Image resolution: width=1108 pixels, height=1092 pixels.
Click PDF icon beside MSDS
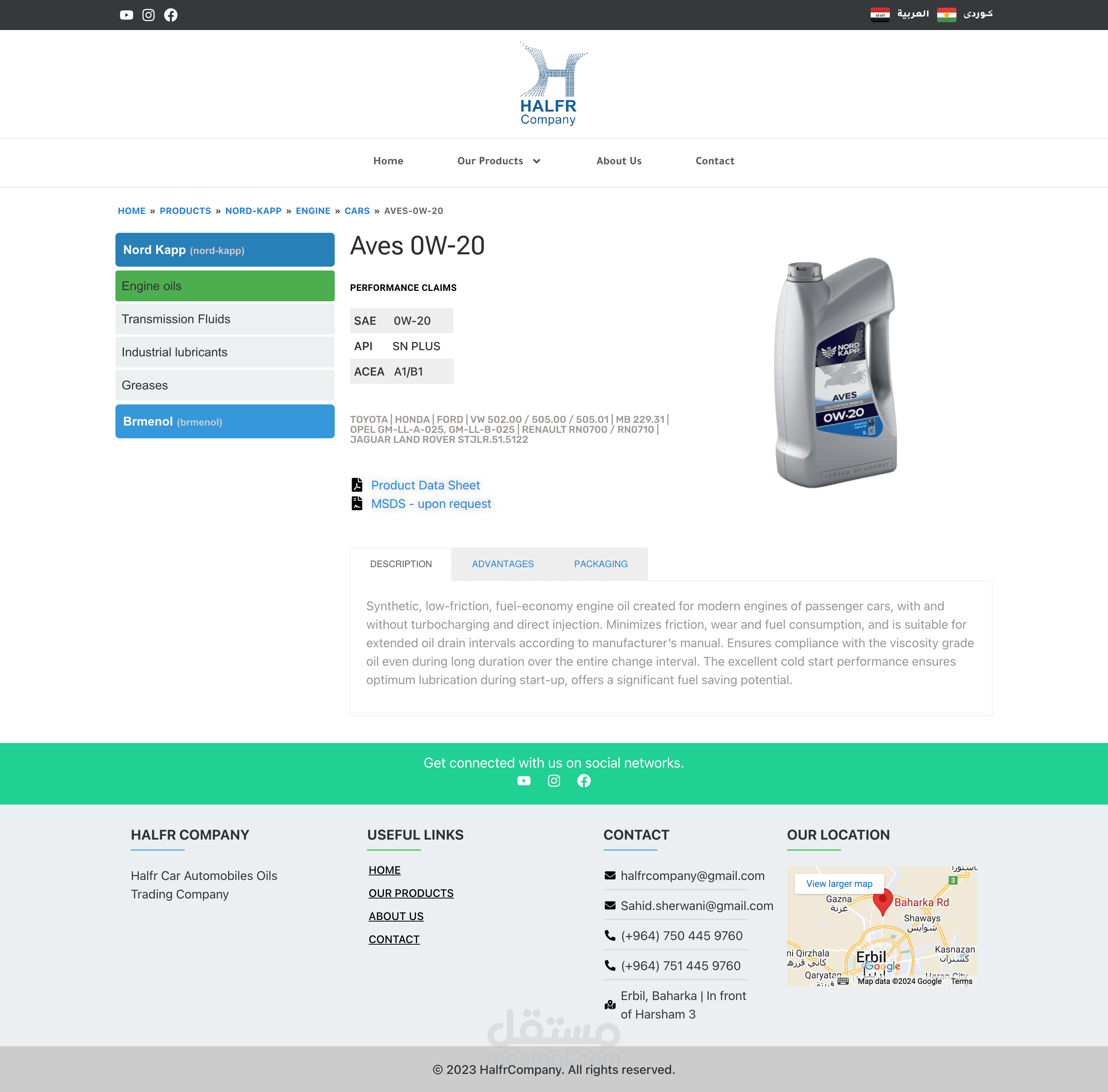pos(357,503)
